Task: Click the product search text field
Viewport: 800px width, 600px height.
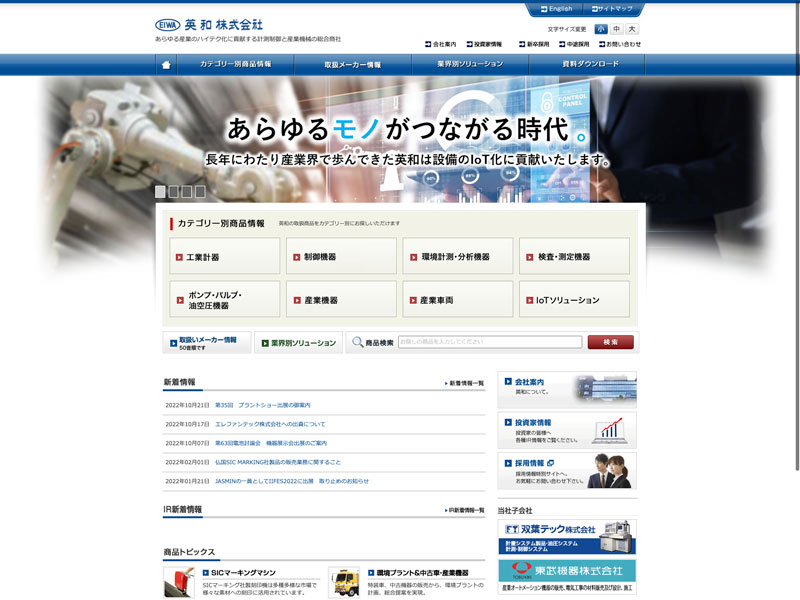Action: tap(489, 342)
